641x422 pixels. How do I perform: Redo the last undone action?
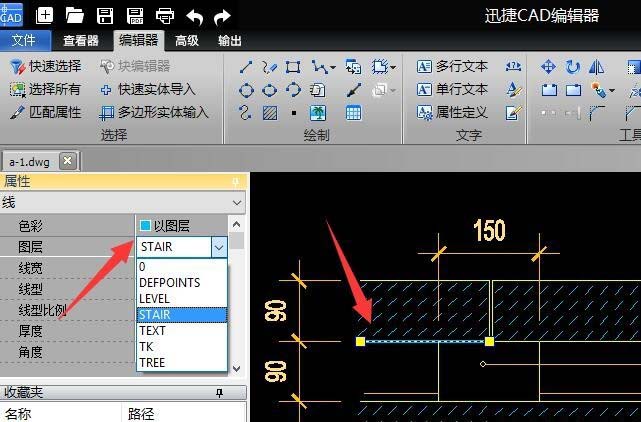tap(222, 17)
